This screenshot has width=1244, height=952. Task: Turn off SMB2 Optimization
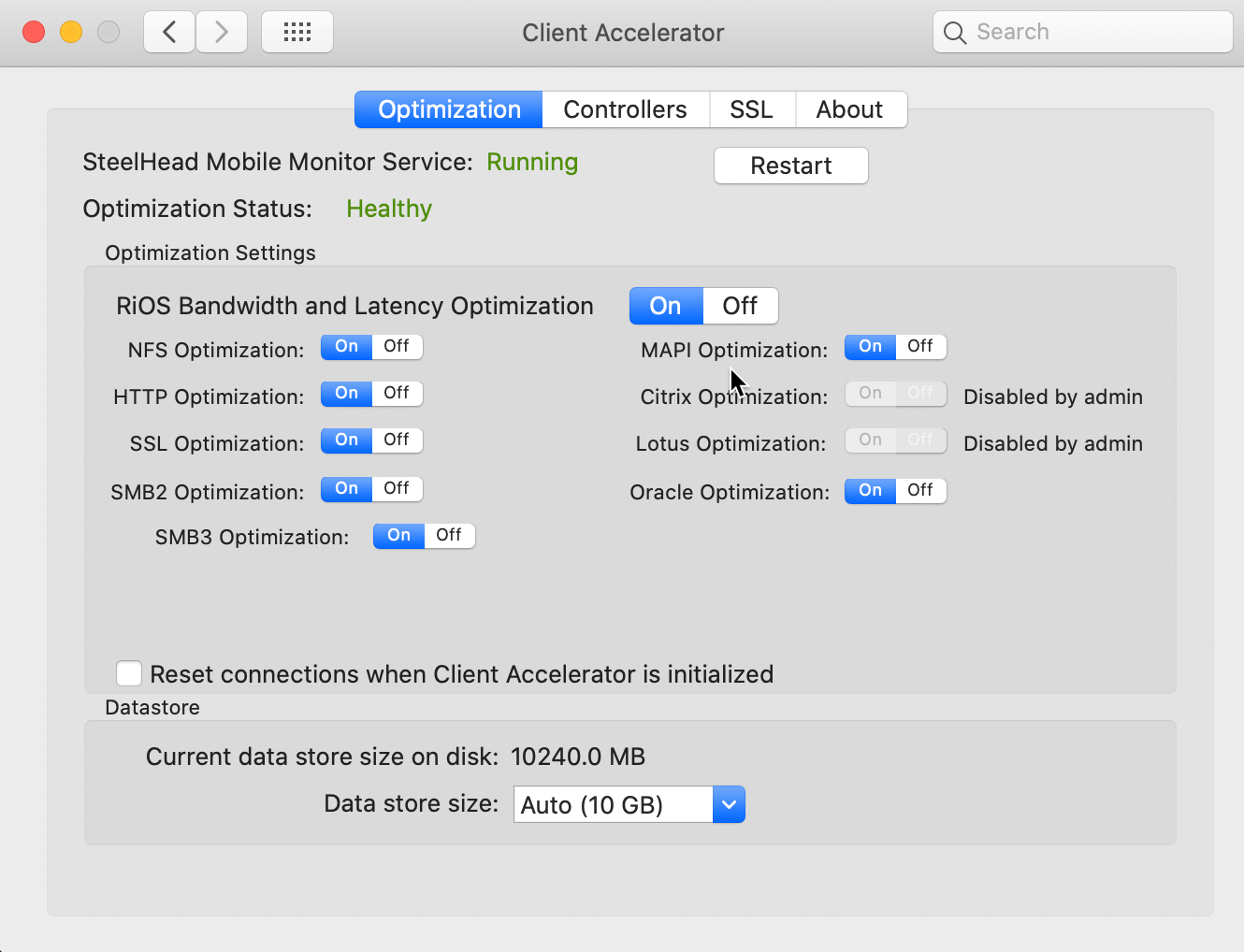(x=397, y=488)
